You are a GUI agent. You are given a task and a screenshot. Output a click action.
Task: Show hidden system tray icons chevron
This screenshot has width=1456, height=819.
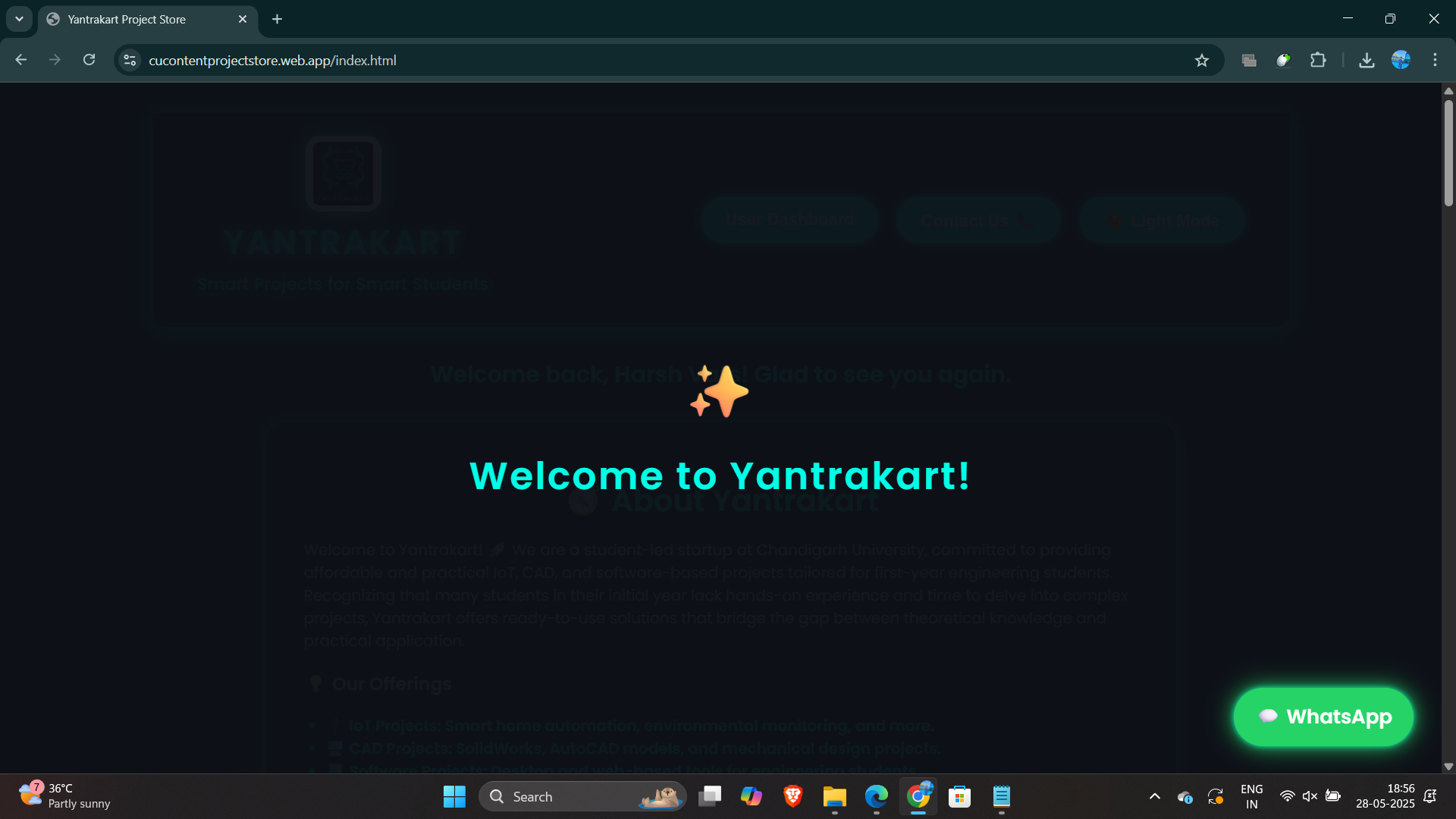(x=1154, y=796)
